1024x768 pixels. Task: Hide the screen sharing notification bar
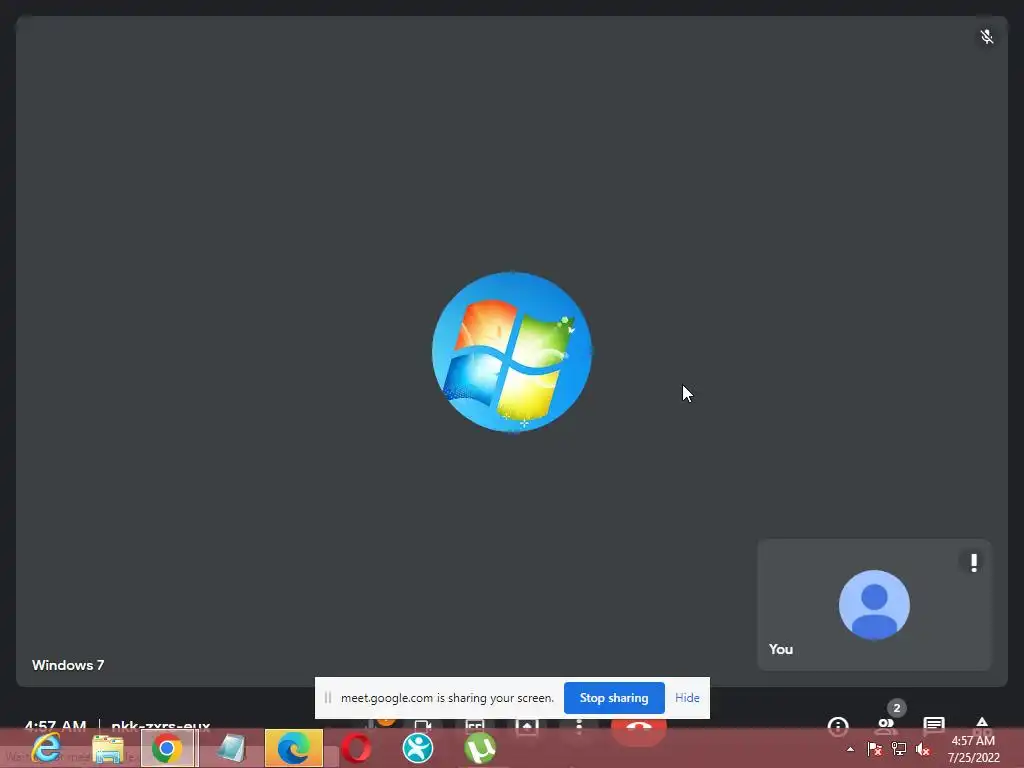click(687, 698)
